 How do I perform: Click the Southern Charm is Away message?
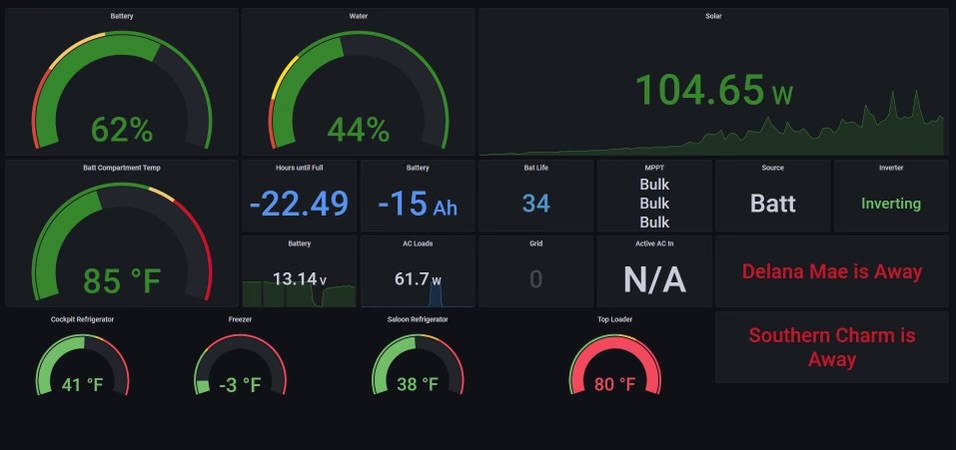pos(832,347)
